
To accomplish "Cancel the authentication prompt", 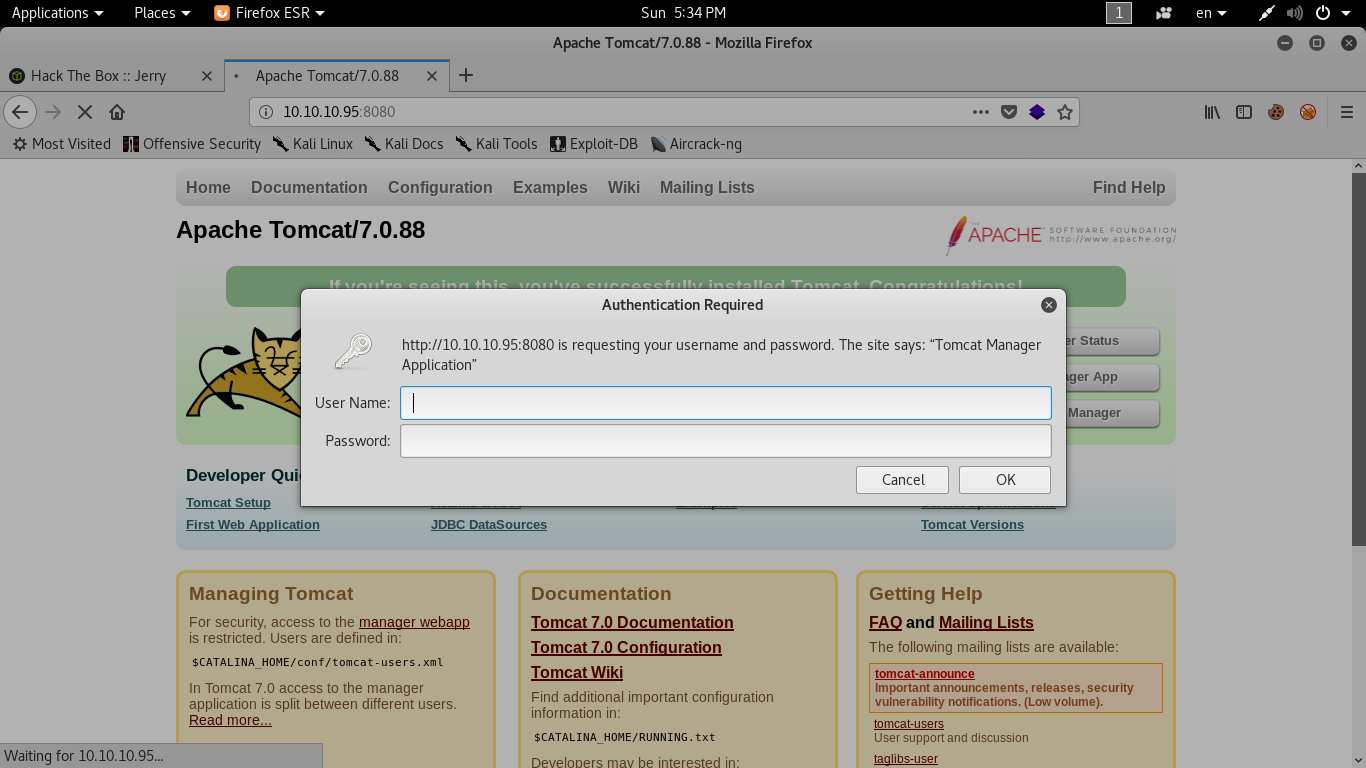I will click(x=902, y=480).
